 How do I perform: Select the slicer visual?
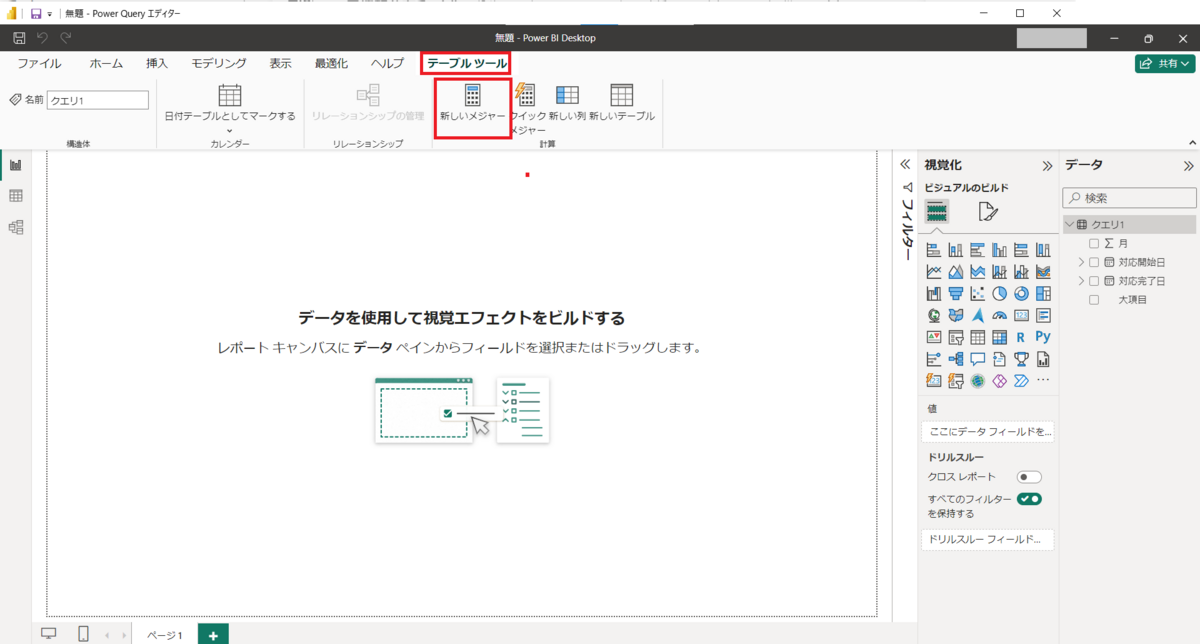[955, 337]
